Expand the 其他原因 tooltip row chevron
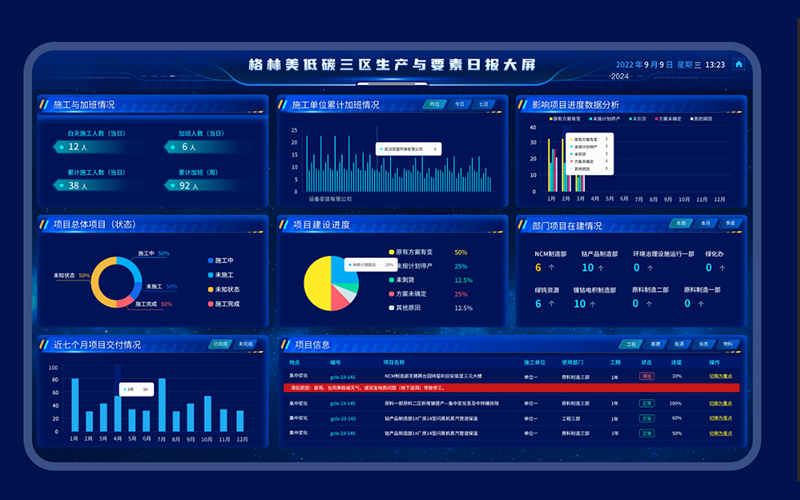The width and height of the screenshot is (800, 500). click(x=606, y=168)
